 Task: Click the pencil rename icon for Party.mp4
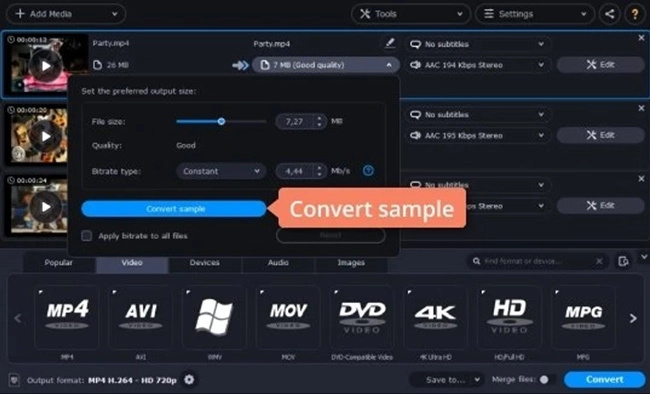(x=390, y=43)
